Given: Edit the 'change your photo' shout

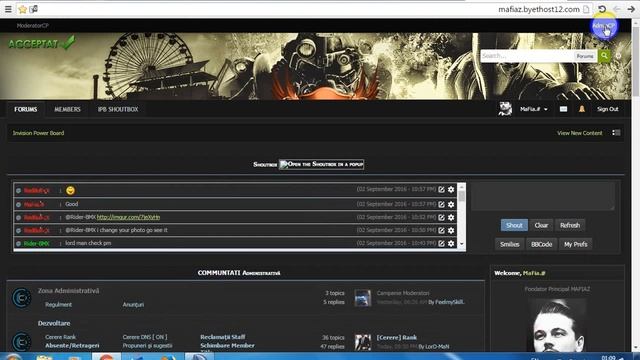Looking at the screenshot, I should click(441, 230).
